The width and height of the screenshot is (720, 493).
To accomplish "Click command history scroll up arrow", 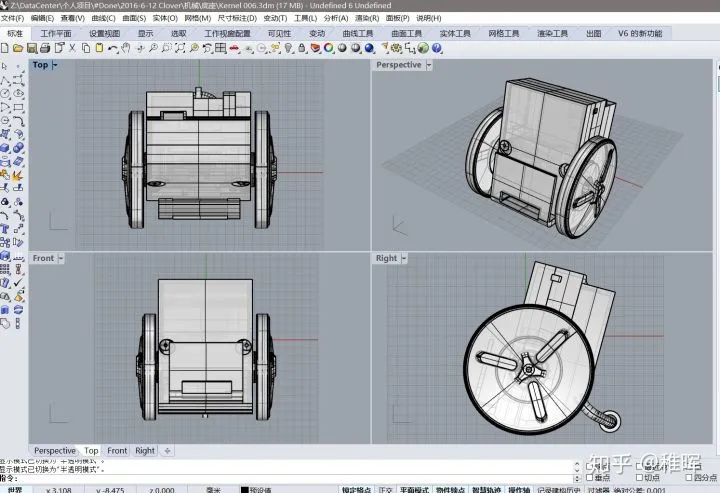I will point(576,464).
